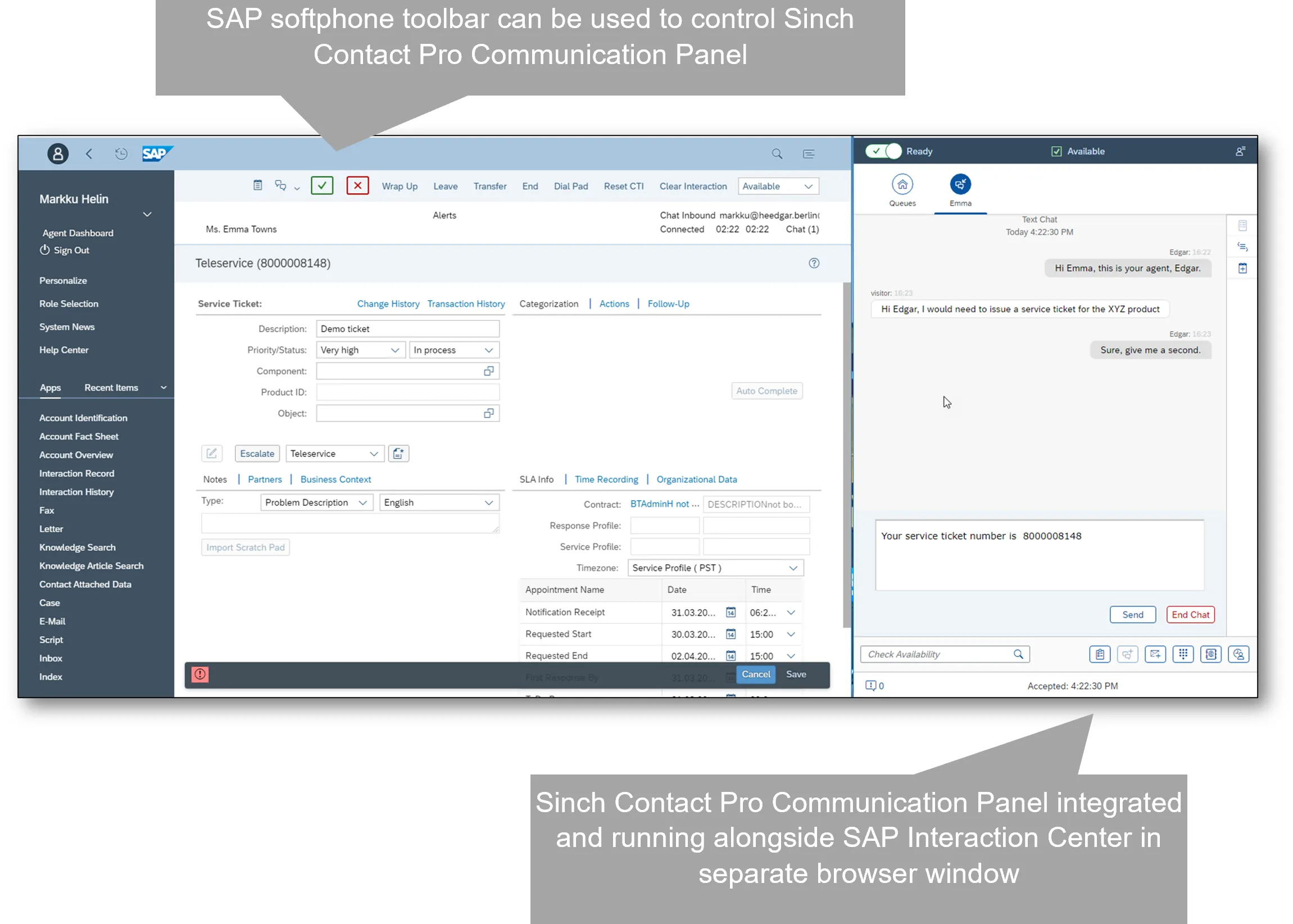Image resolution: width=1293 pixels, height=924 pixels.
Task: Click the SAP logo
Action: pos(157,153)
